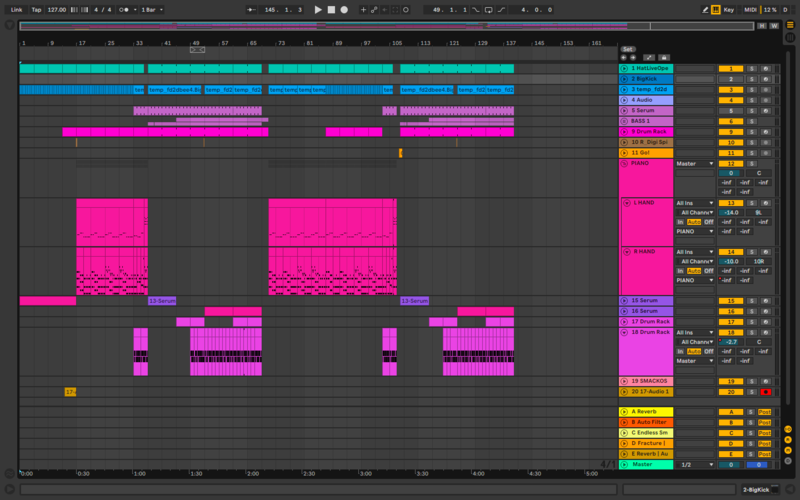Solo the 2 BigKick track

click(x=753, y=78)
